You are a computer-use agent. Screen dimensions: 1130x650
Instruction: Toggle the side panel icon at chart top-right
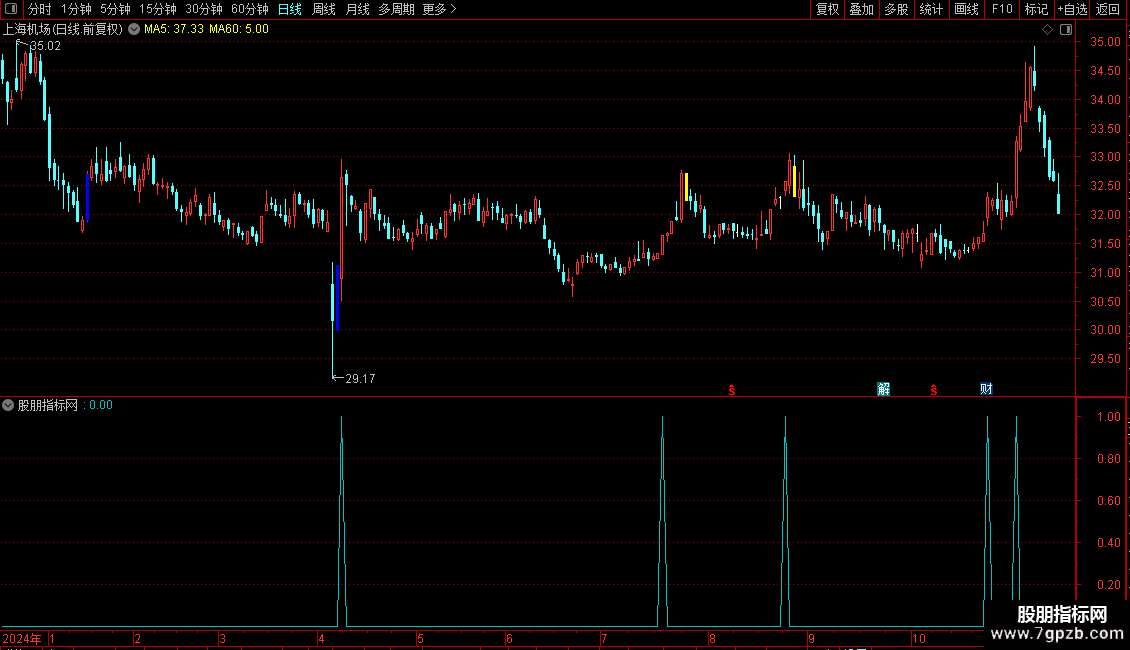(1066, 30)
